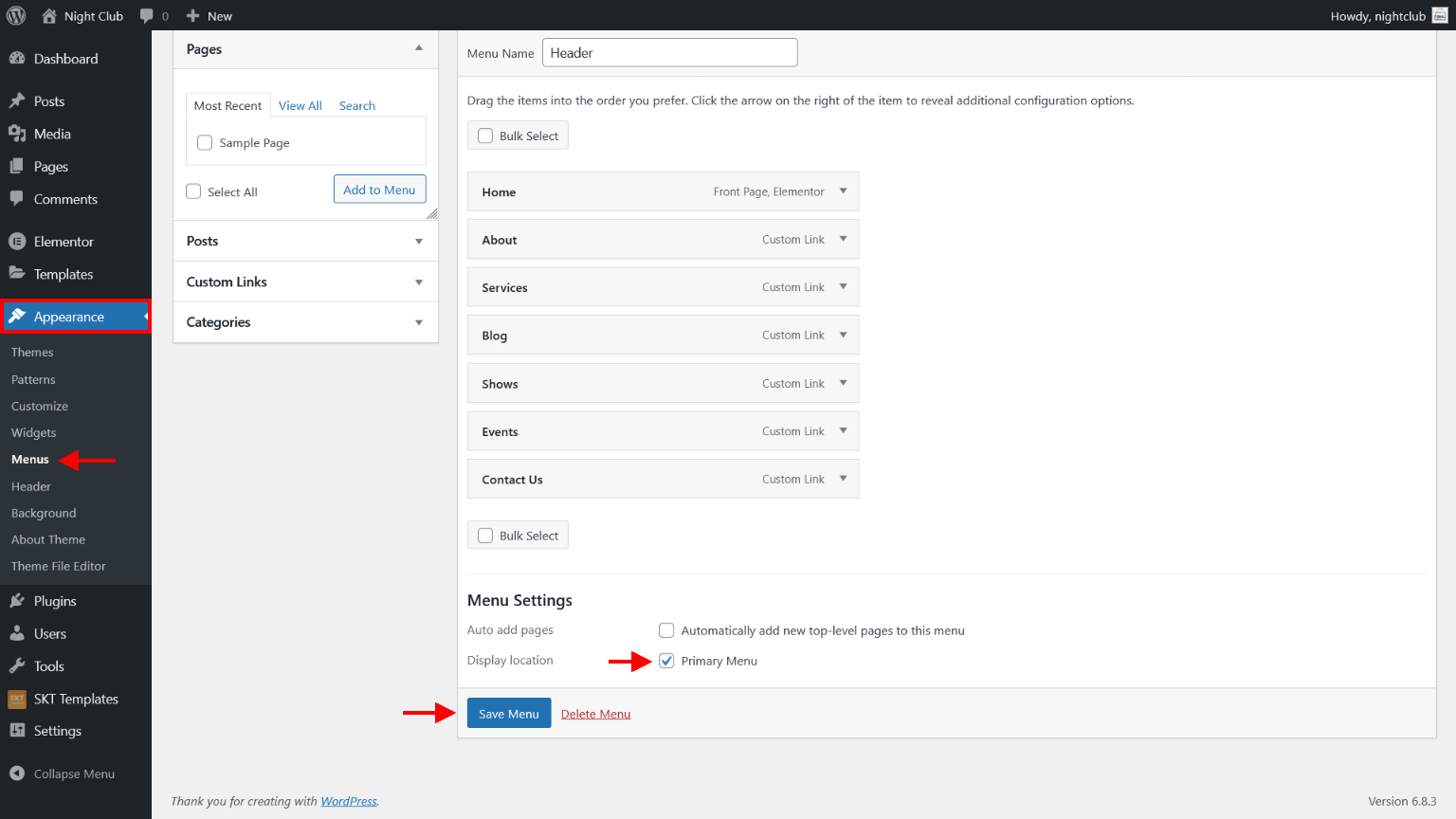Open the Dashboard gauge icon
The height and width of the screenshot is (819, 1456).
coord(17,59)
